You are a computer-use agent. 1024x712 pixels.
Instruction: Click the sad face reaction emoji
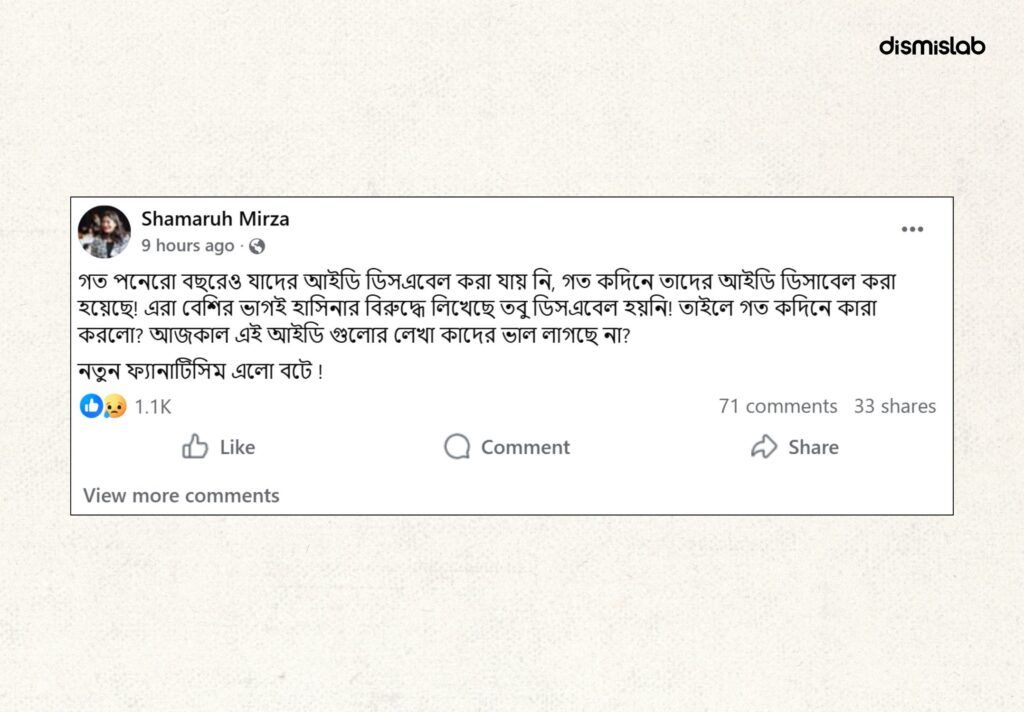[x=114, y=407]
